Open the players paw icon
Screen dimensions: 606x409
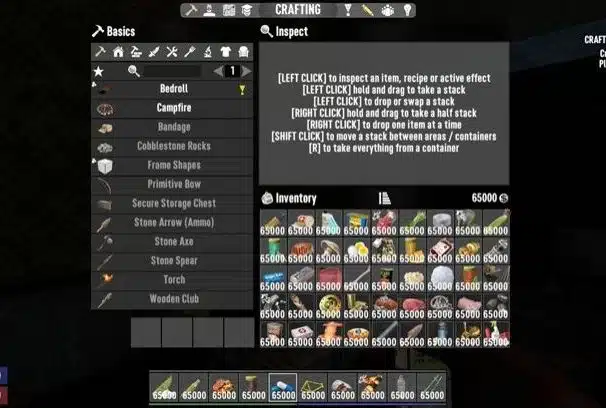(387, 10)
